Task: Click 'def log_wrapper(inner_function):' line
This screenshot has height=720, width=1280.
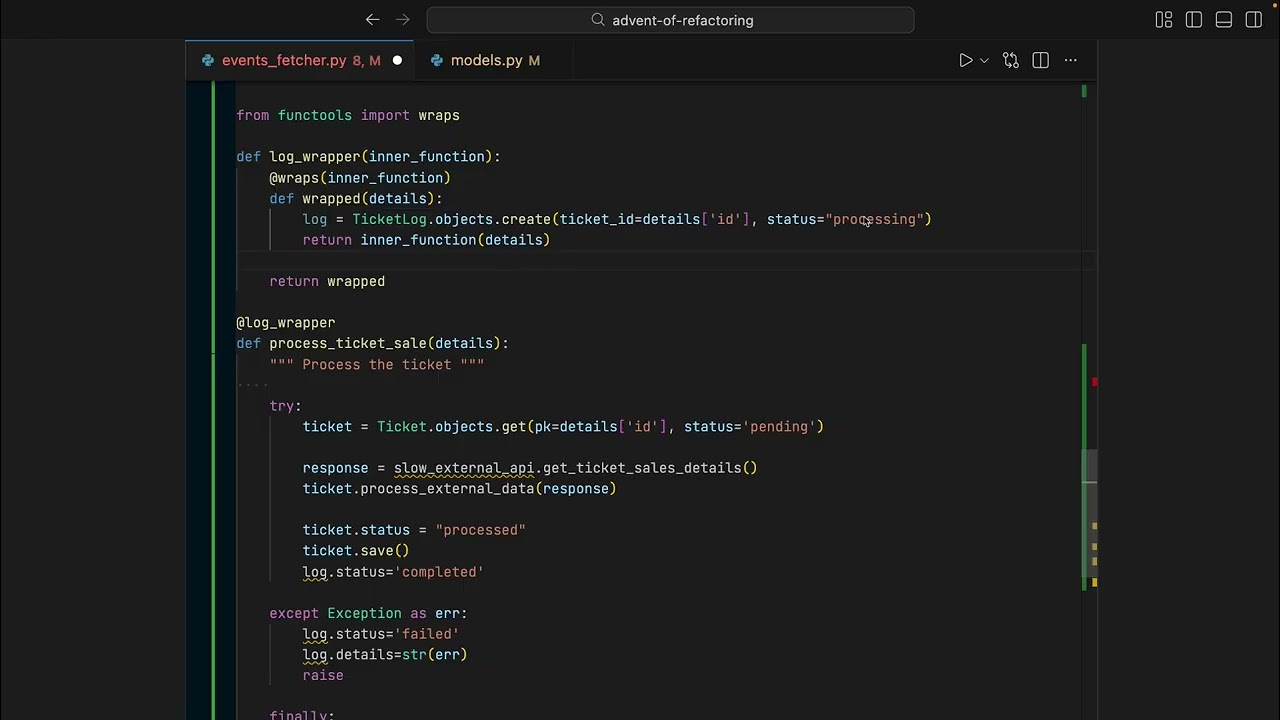Action: pyautogui.click(x=368, y=157)
